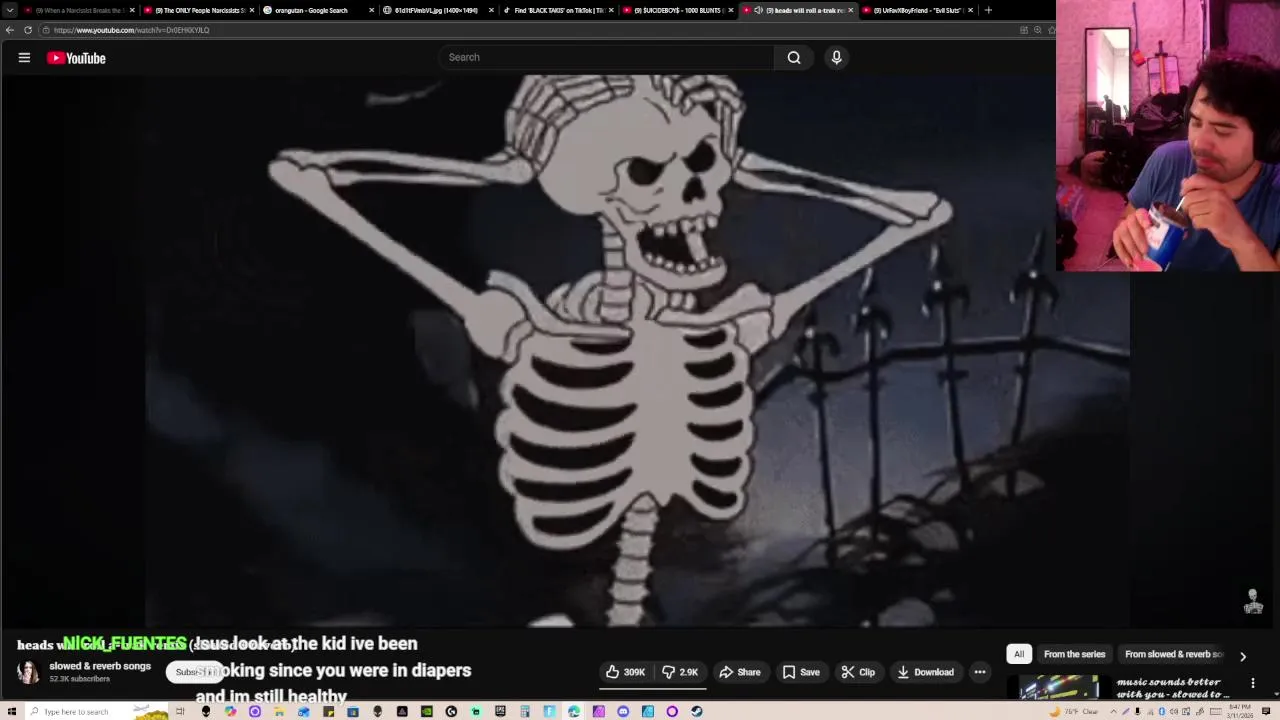Switch to the When a Narcissist Breaks tab
The image size is (1280, 720).
78,10
